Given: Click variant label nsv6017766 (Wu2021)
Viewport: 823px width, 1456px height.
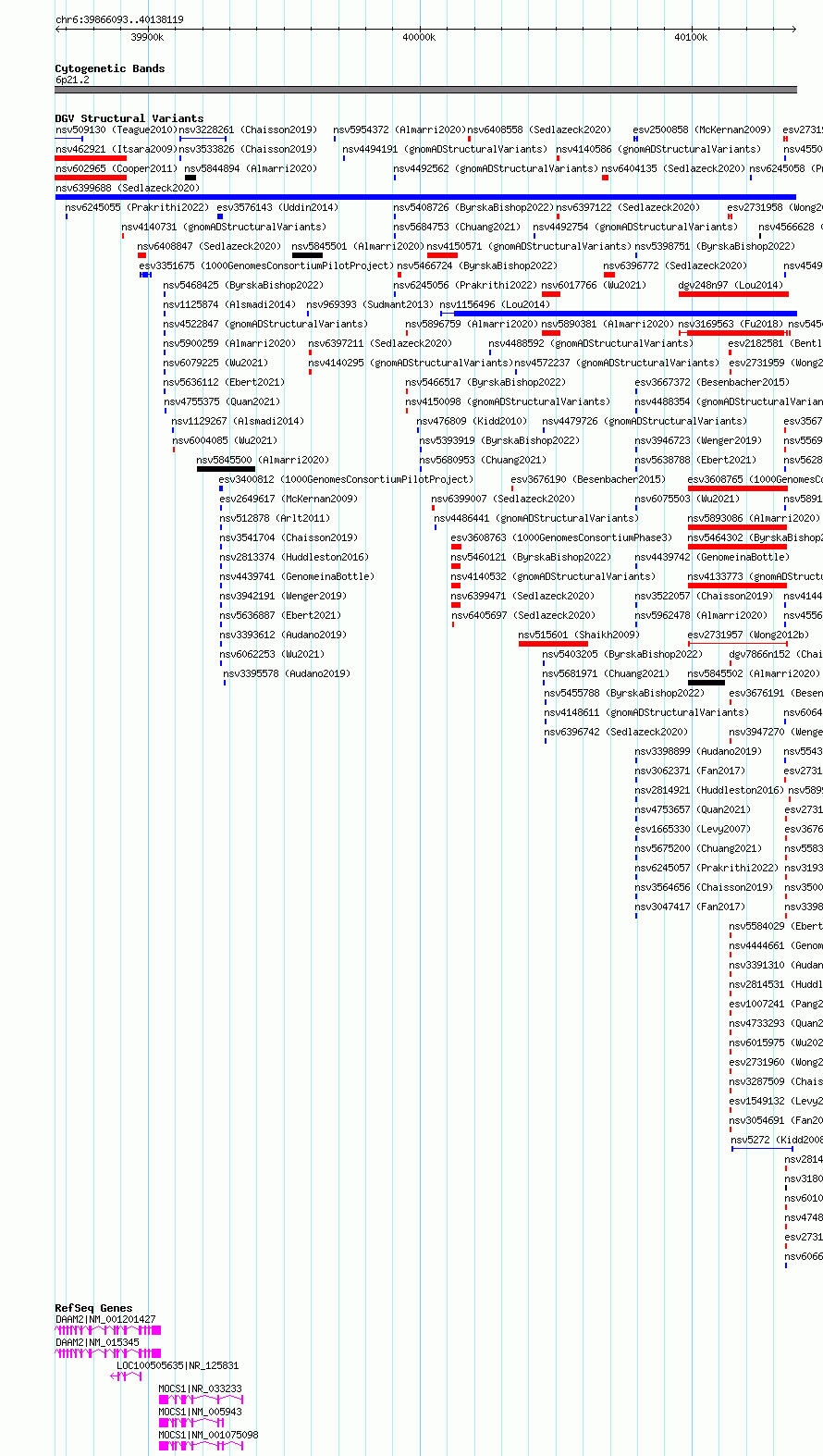Looking at the screenshot, I should (594, 285).
